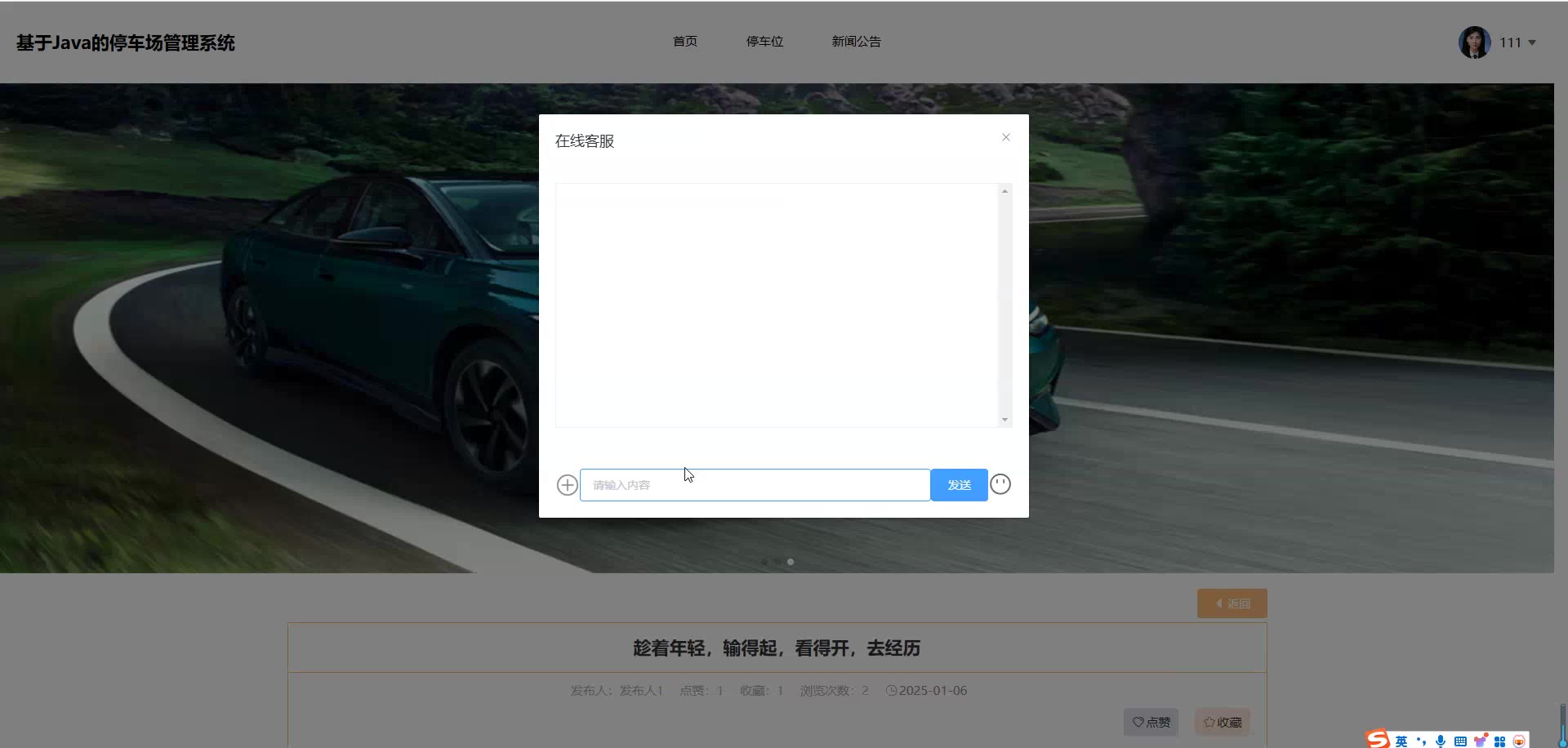
Task: Go to 首页 in the navigation
Action: pyautogui.click(x=684, y=42)
